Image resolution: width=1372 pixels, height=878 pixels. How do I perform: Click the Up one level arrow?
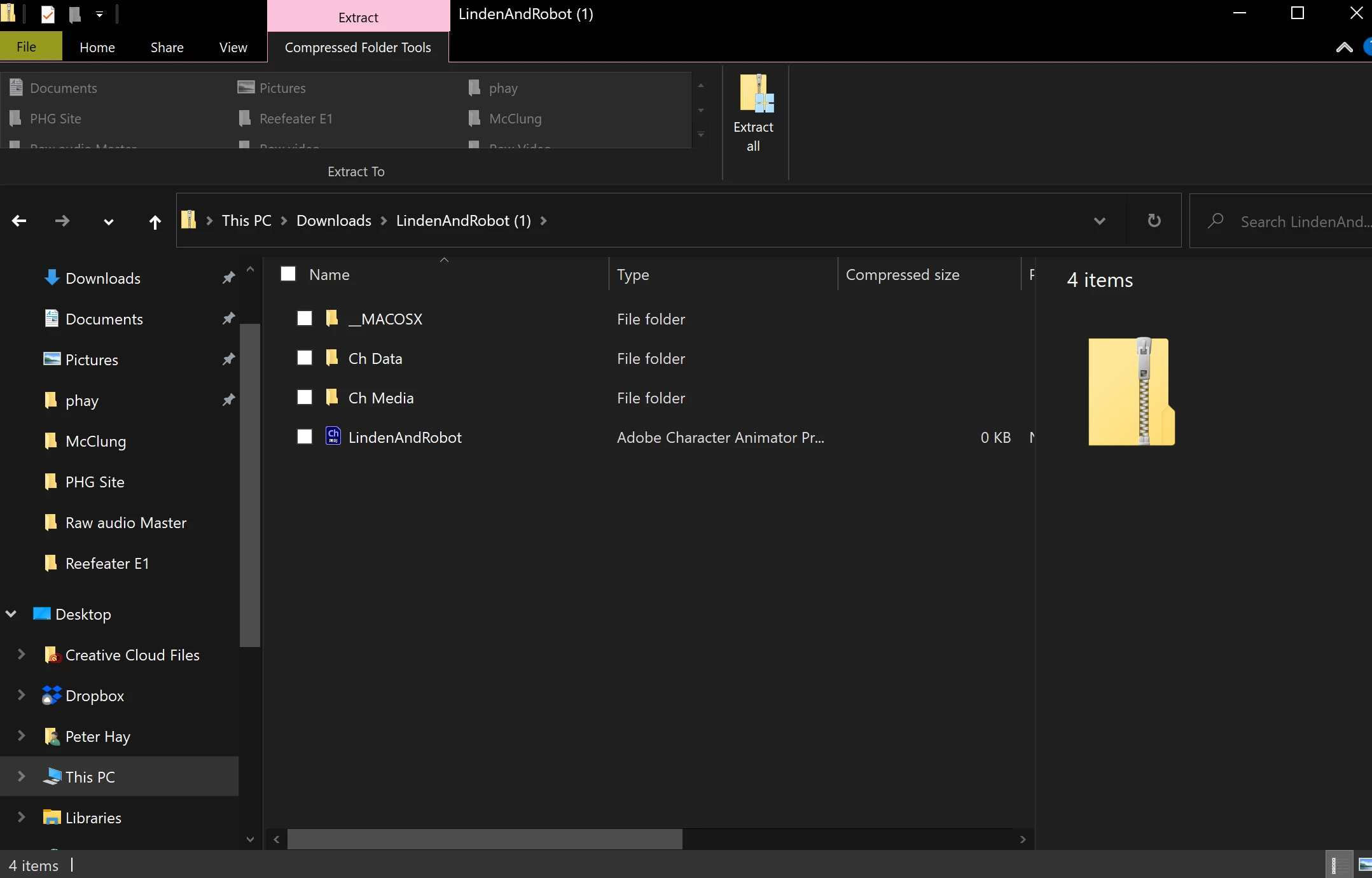click(x=155, y=222)
